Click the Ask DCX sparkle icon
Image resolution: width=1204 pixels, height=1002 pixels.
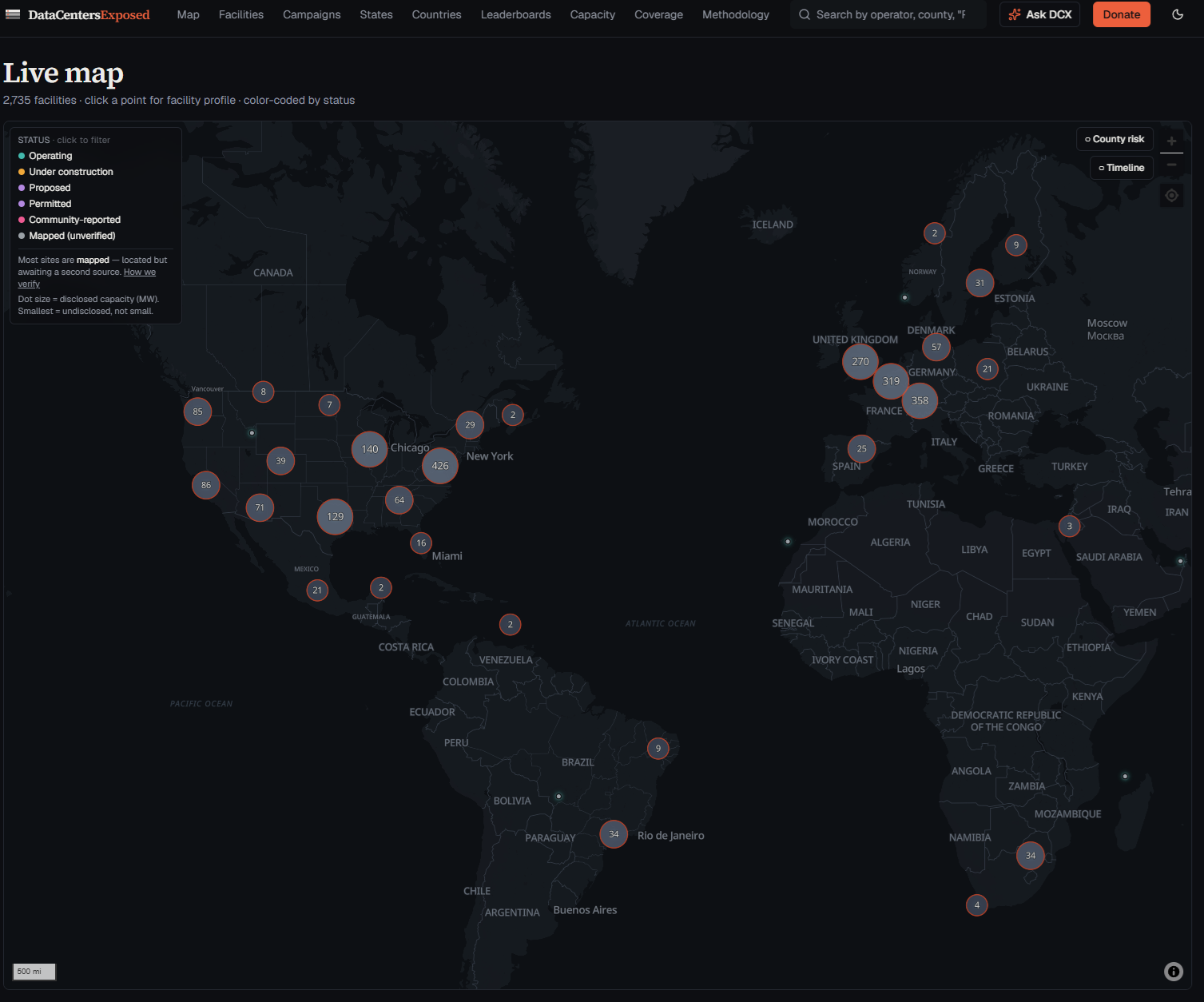1015,14
